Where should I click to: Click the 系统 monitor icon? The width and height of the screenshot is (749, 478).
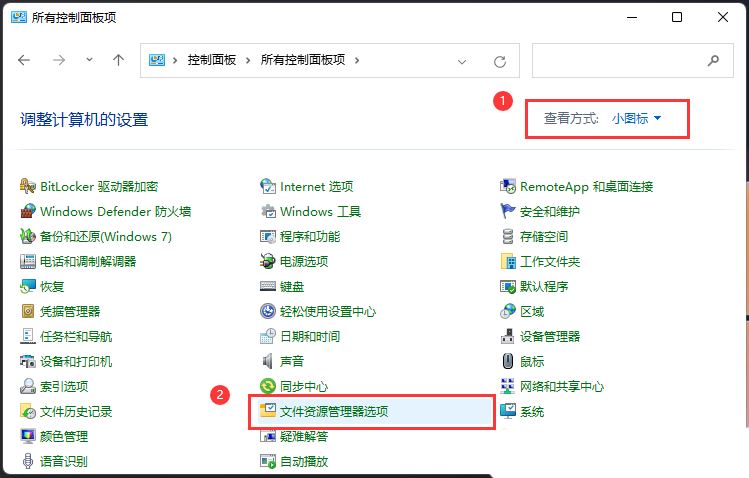tap(508, 410)
